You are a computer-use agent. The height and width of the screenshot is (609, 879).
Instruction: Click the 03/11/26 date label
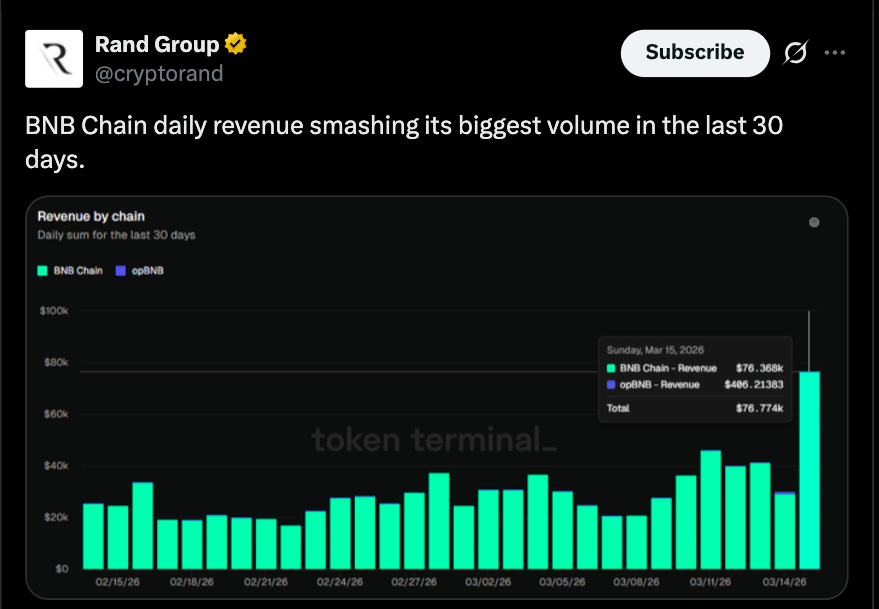[x=710, y=582]
